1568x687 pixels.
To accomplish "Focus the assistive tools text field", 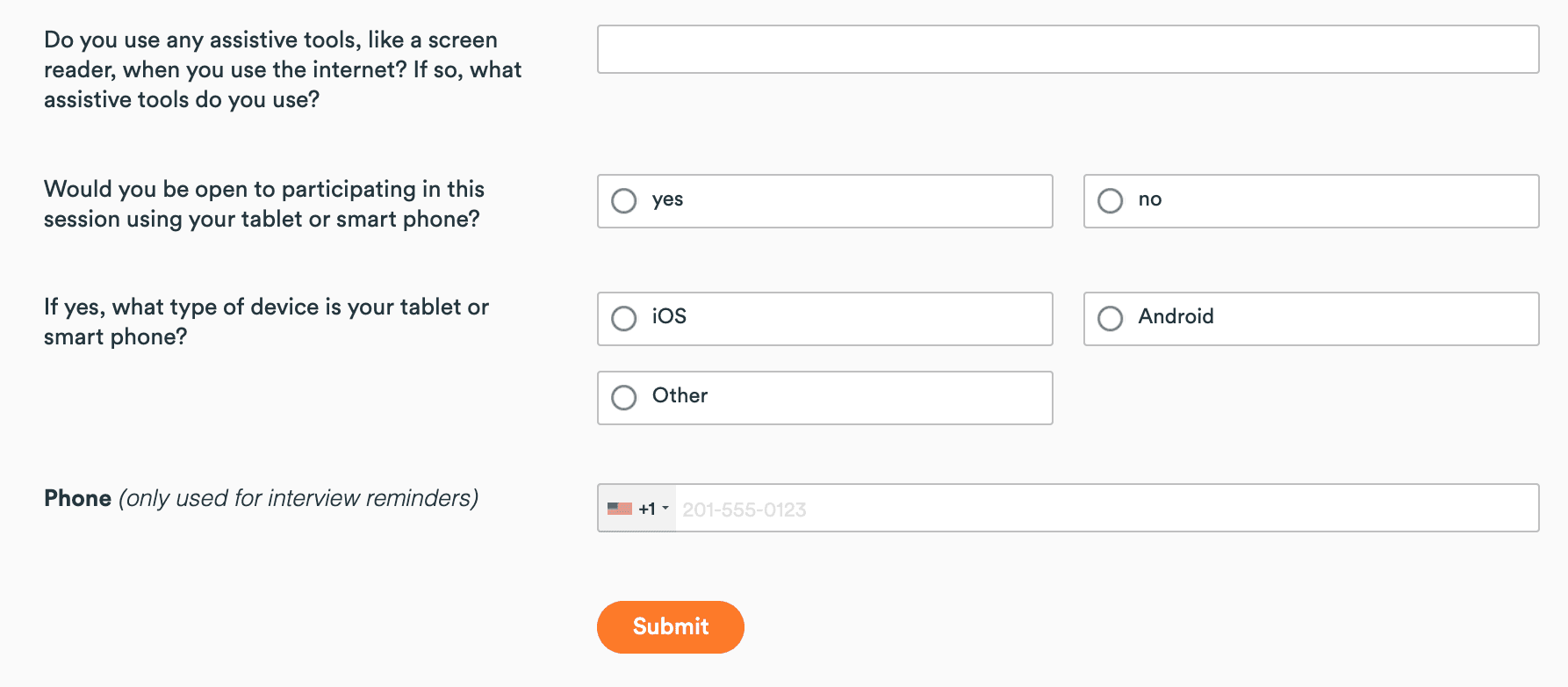I will tap(1068, 49).
